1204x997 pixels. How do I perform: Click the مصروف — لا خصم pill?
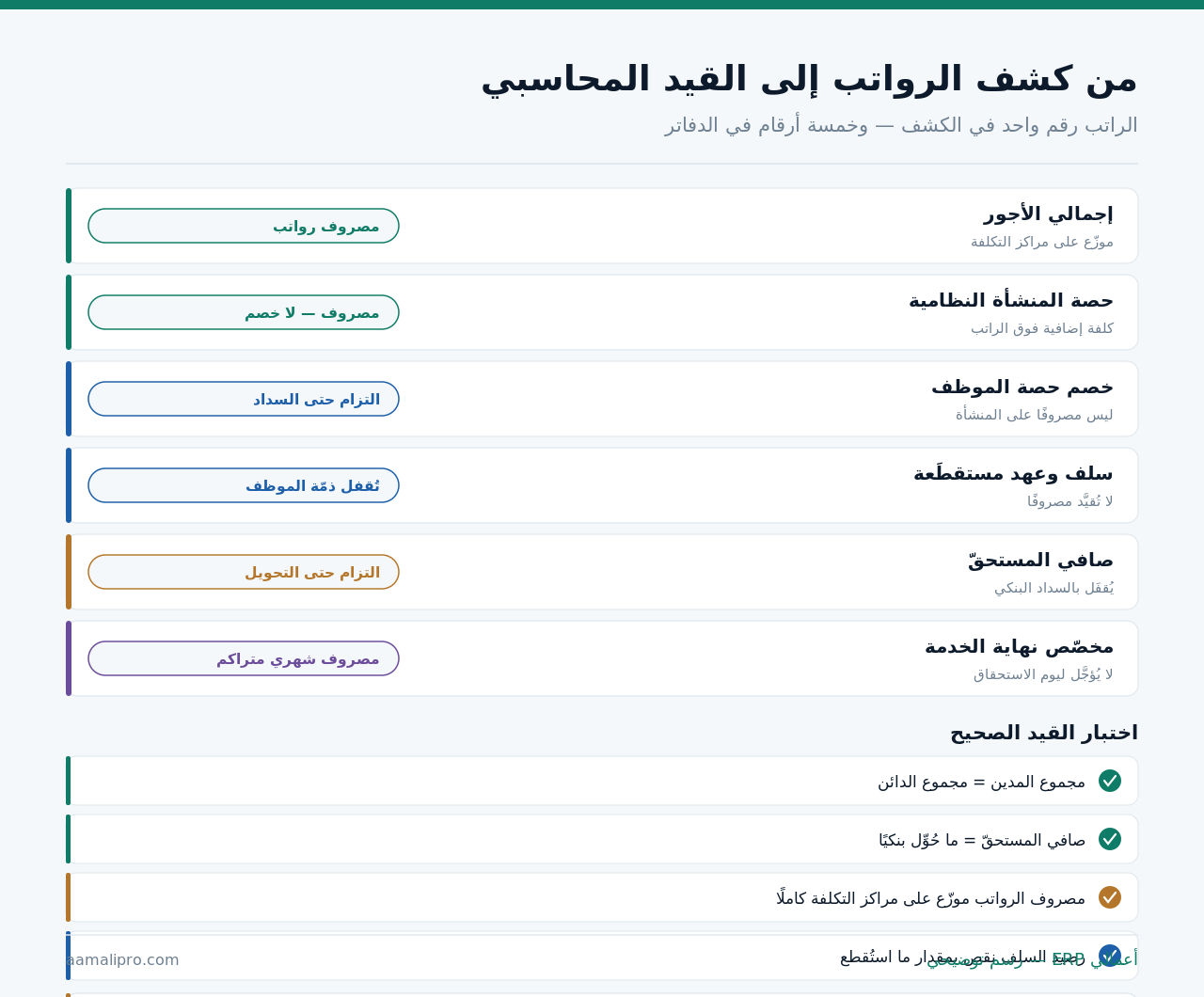pos(244,312)
